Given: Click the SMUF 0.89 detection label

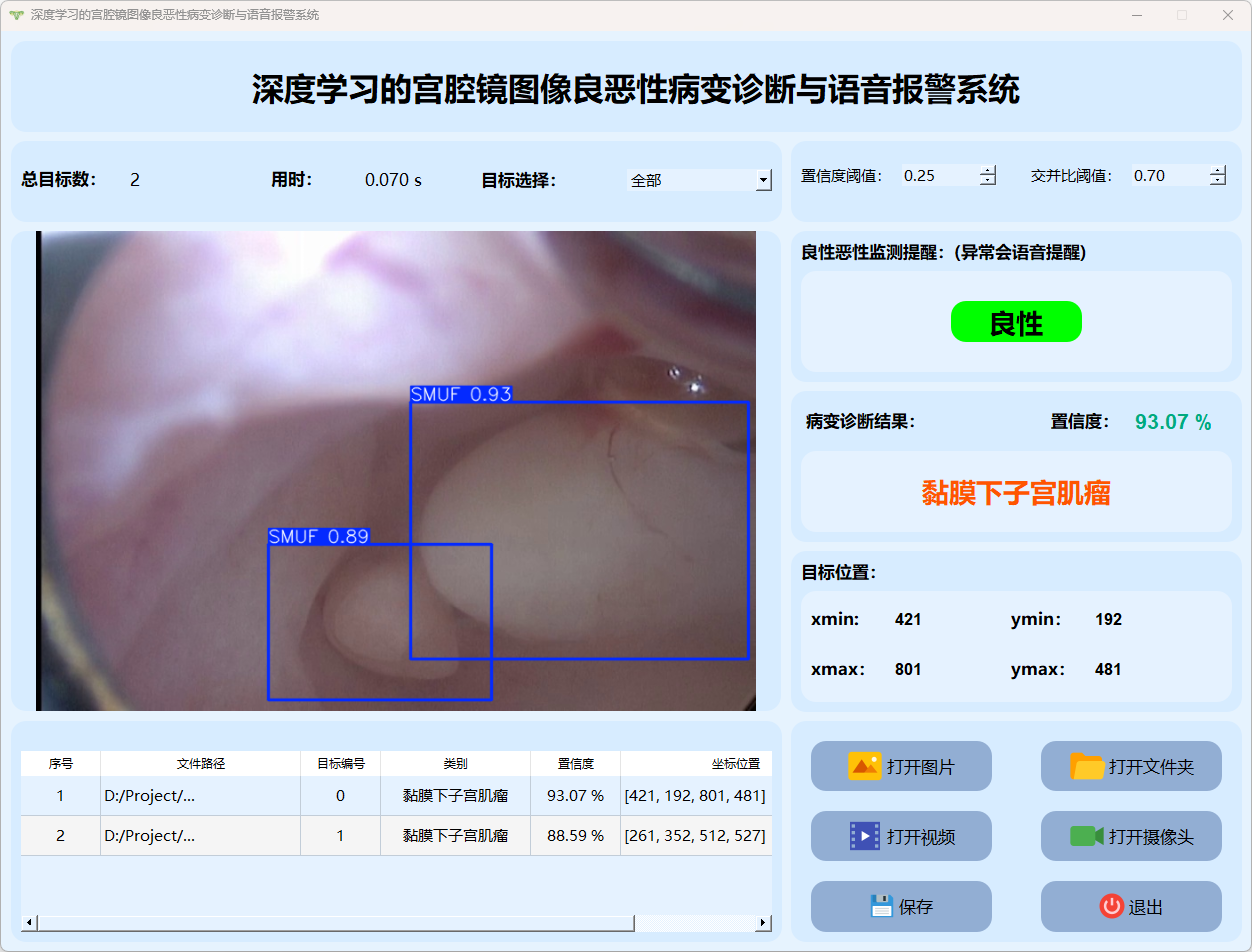Looking at the screenshot, I should point(319,536).
